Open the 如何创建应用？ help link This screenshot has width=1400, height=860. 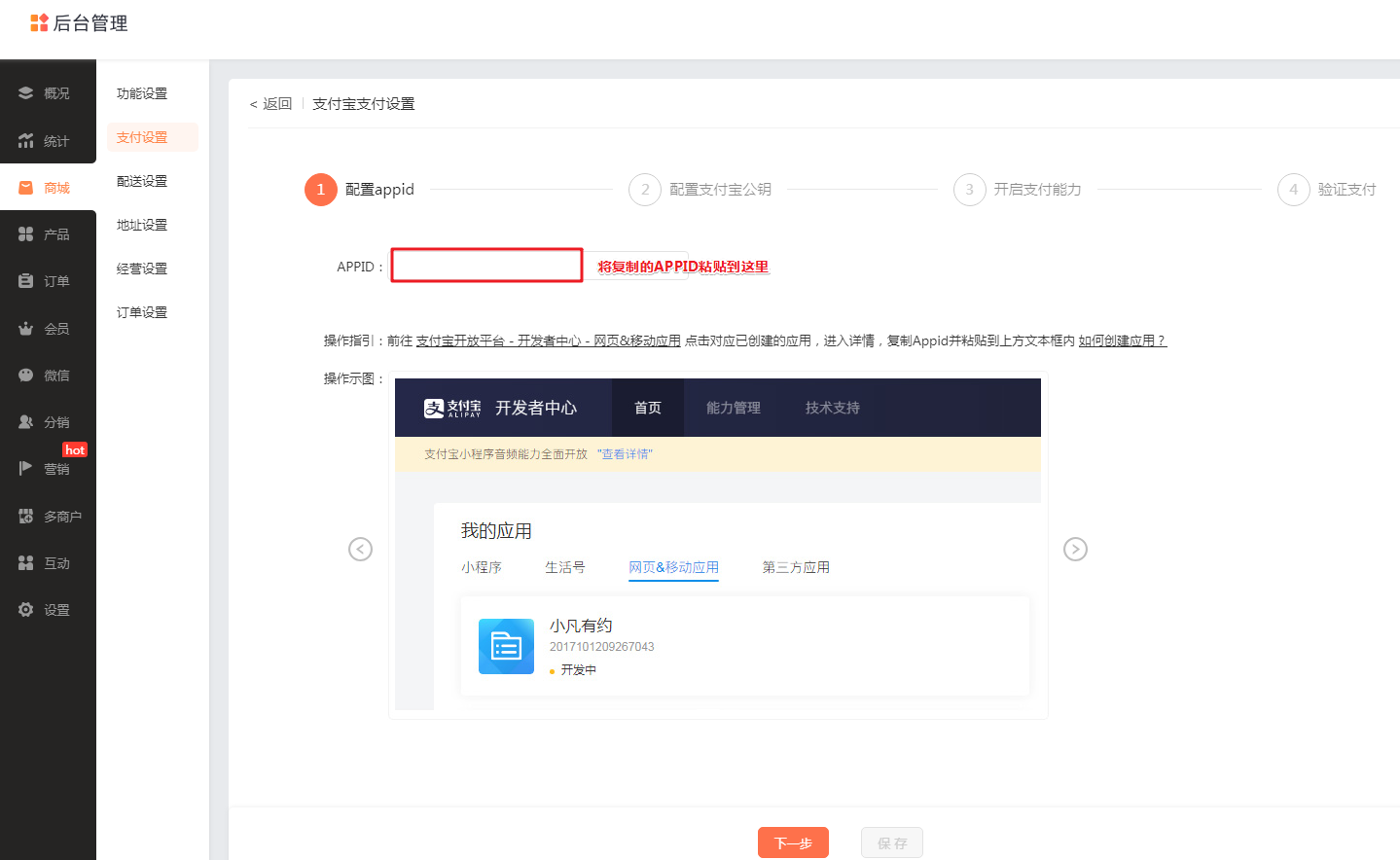pyautogui.click(x=1122, y=340)
